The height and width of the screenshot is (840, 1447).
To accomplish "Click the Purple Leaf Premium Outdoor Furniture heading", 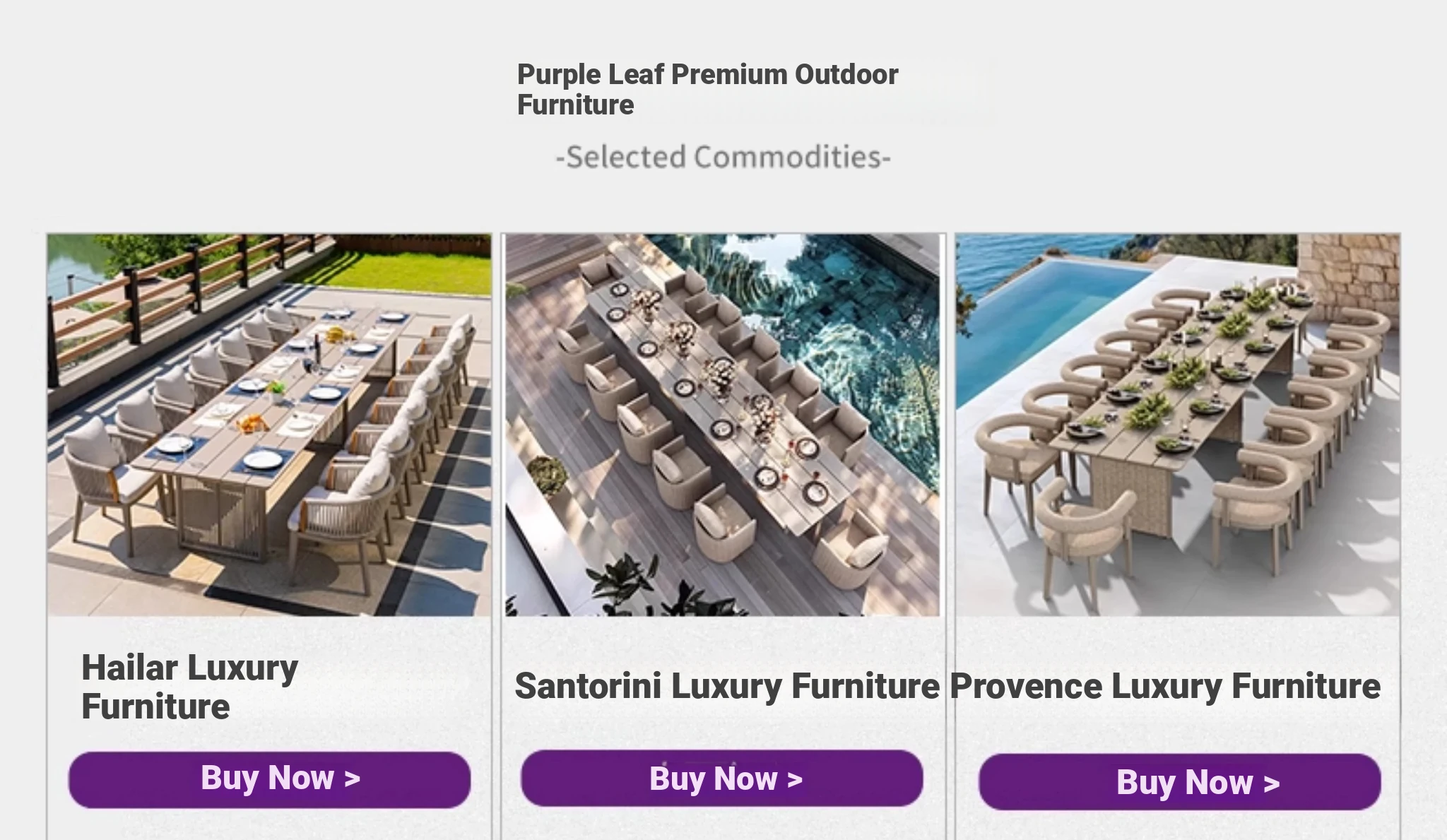I will pyautogui.click(x=707, y=89).
